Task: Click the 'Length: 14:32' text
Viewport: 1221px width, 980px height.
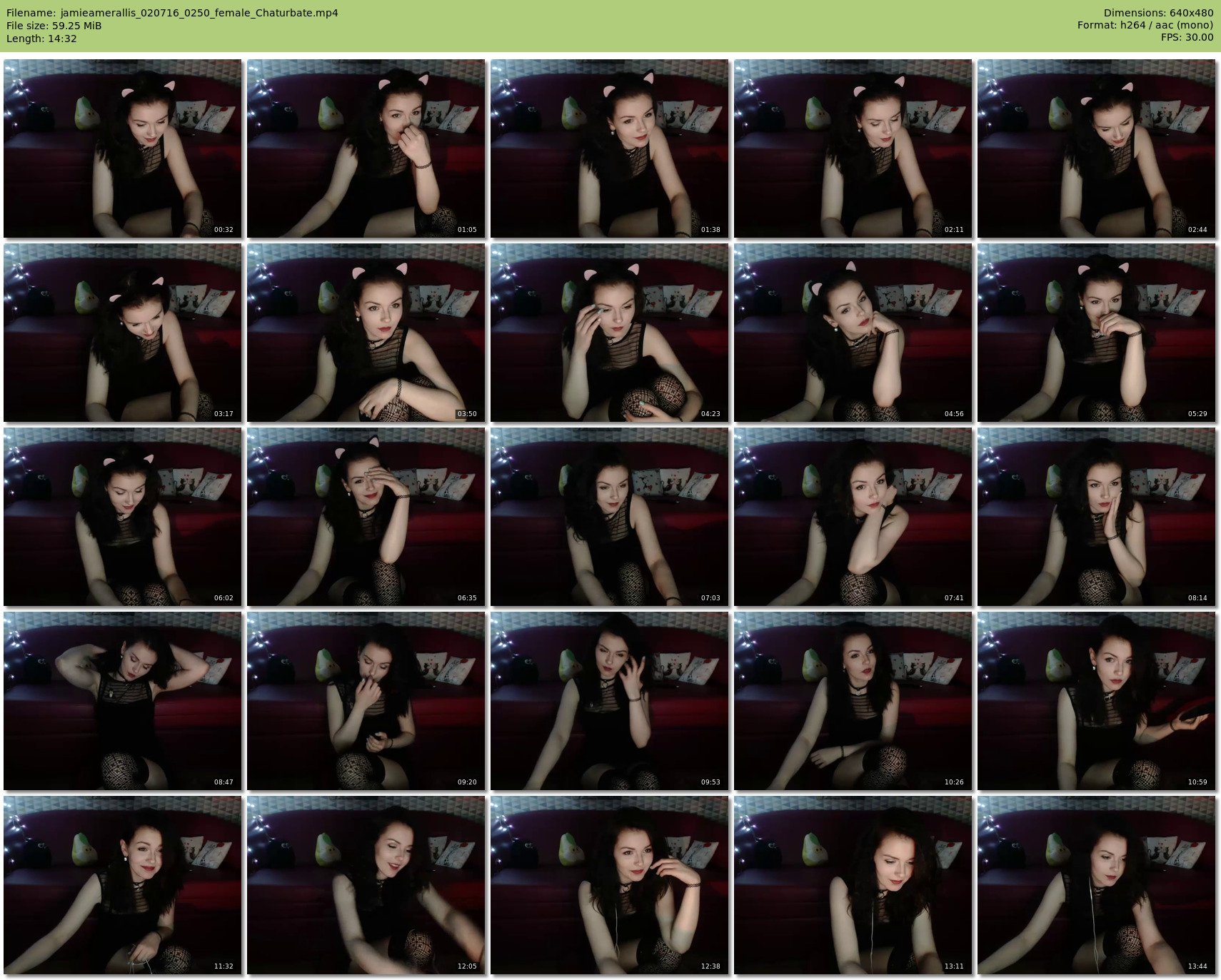Action: (41, 39)
